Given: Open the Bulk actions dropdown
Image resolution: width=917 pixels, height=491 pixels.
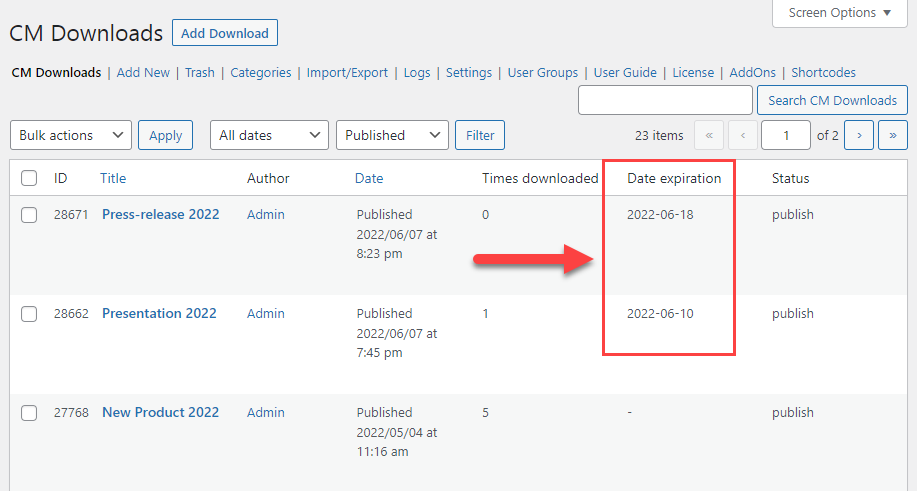Looking at the screenshot, I should (71, 135).
